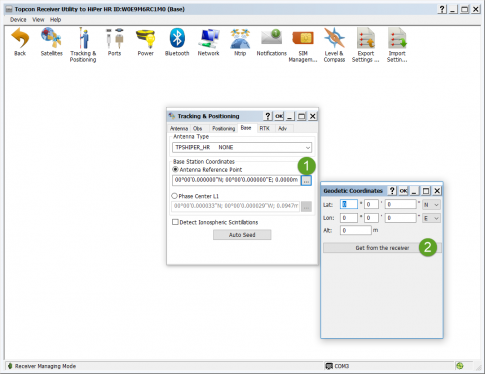Close the Geodetic Coordinates dialog
The height and width of the screenshot is (374, 485).
click(437, 191)
